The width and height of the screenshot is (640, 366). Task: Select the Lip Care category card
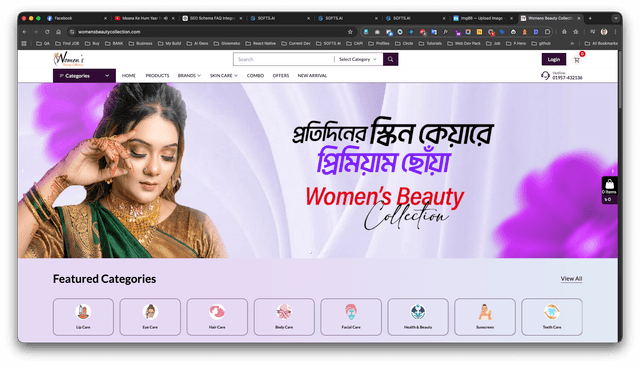pyautogui.click(x=83, y=317)
